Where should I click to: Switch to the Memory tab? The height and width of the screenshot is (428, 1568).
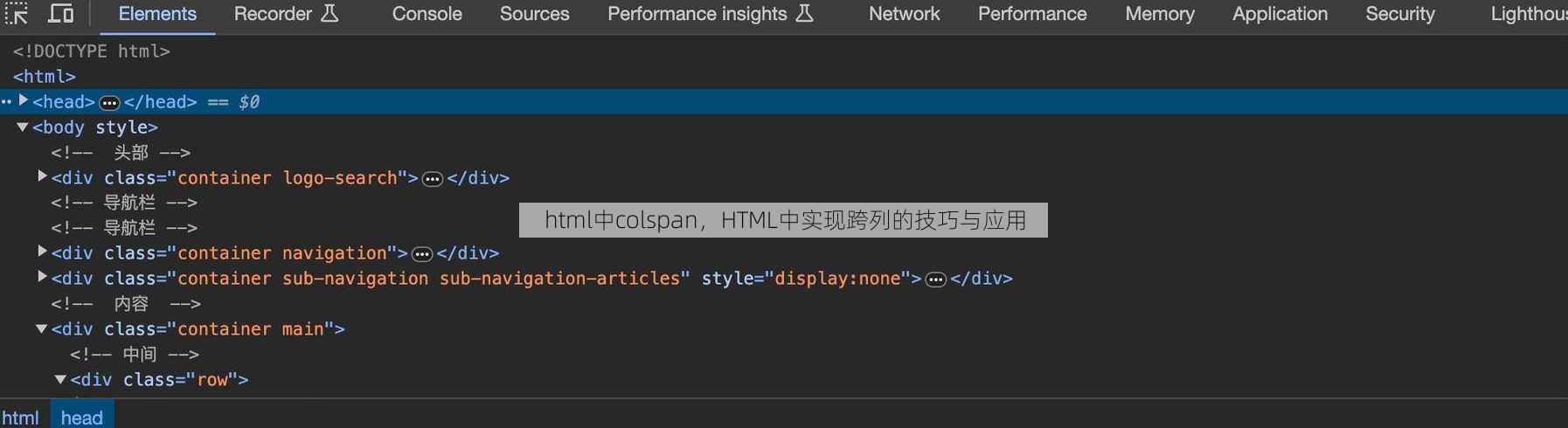[1159, 14]
